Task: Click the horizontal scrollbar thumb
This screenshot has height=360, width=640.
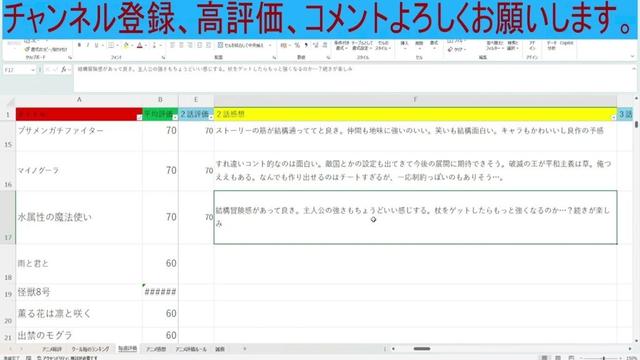Action: point(422,349)
